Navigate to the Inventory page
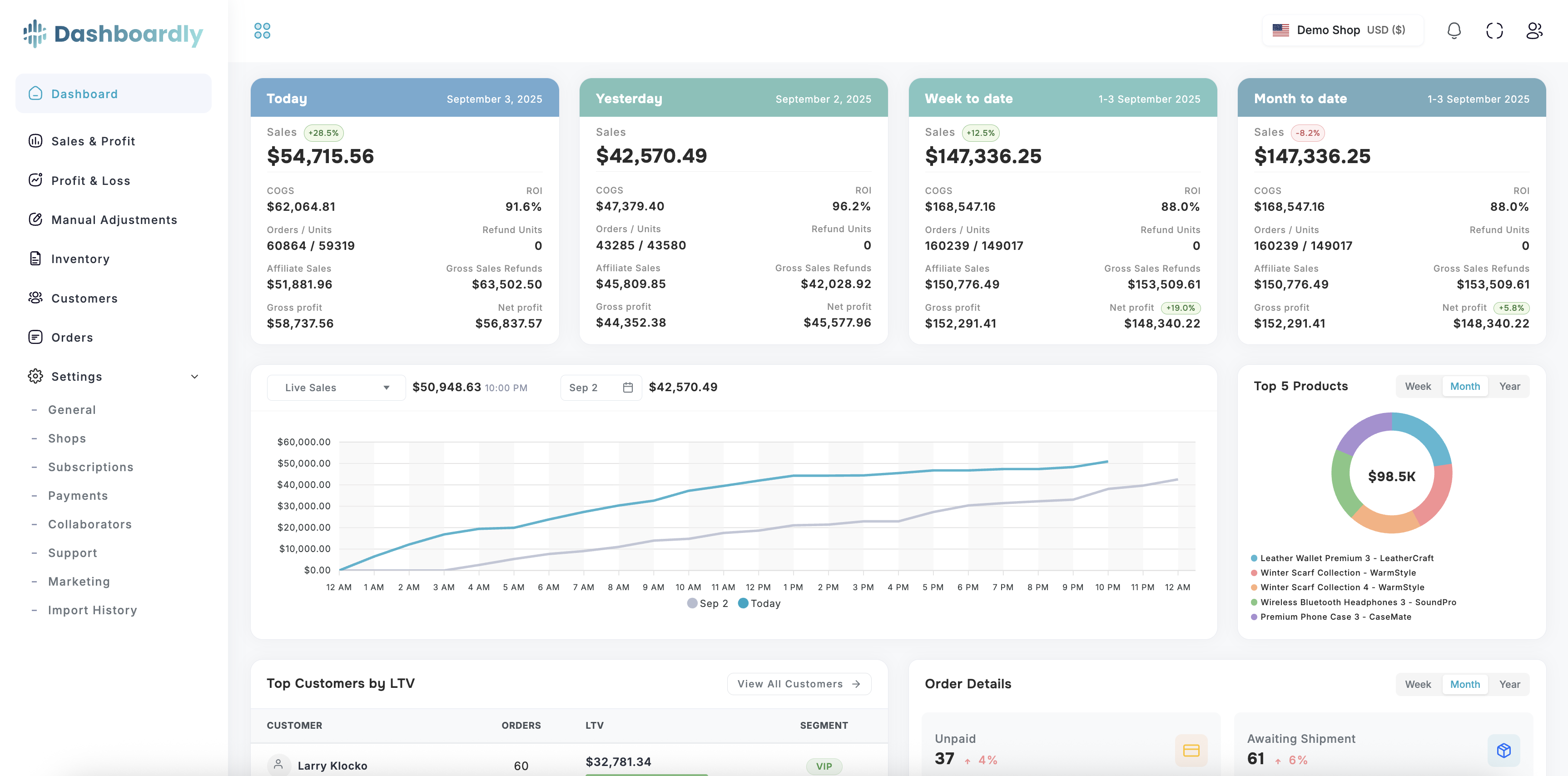The image size is (1568, 776). (x=80, y=259)
